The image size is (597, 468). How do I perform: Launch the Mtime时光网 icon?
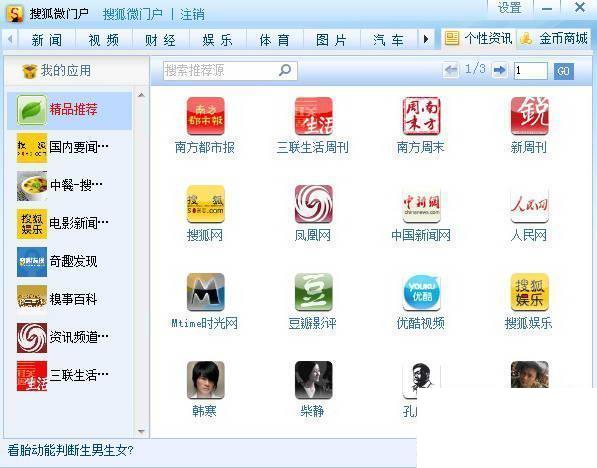tap(205, 292)
